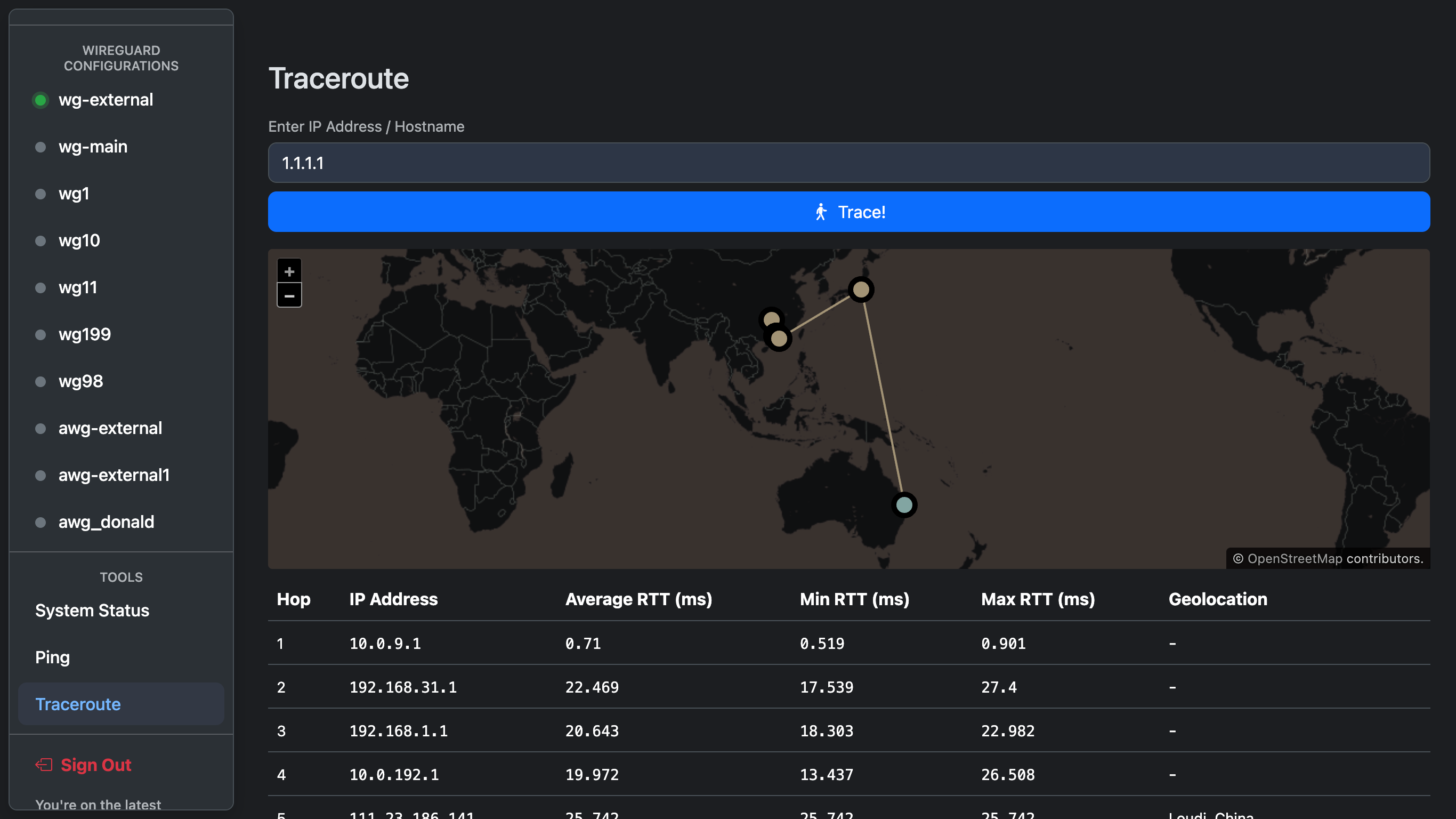Focus the IP Address / Hostname field
Screen dimensions: 1456x819
(848, 163)
